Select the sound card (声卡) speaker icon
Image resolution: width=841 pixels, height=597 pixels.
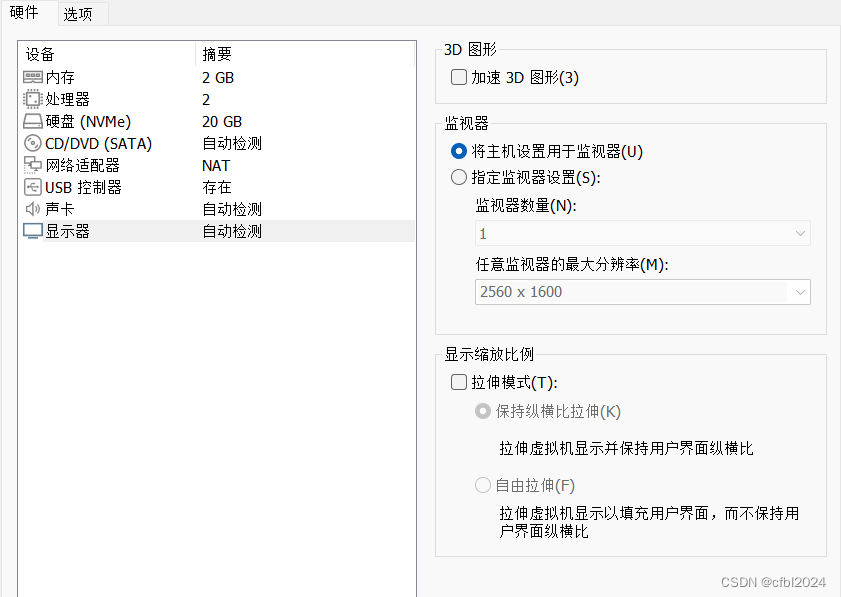(x=33, y=209)
